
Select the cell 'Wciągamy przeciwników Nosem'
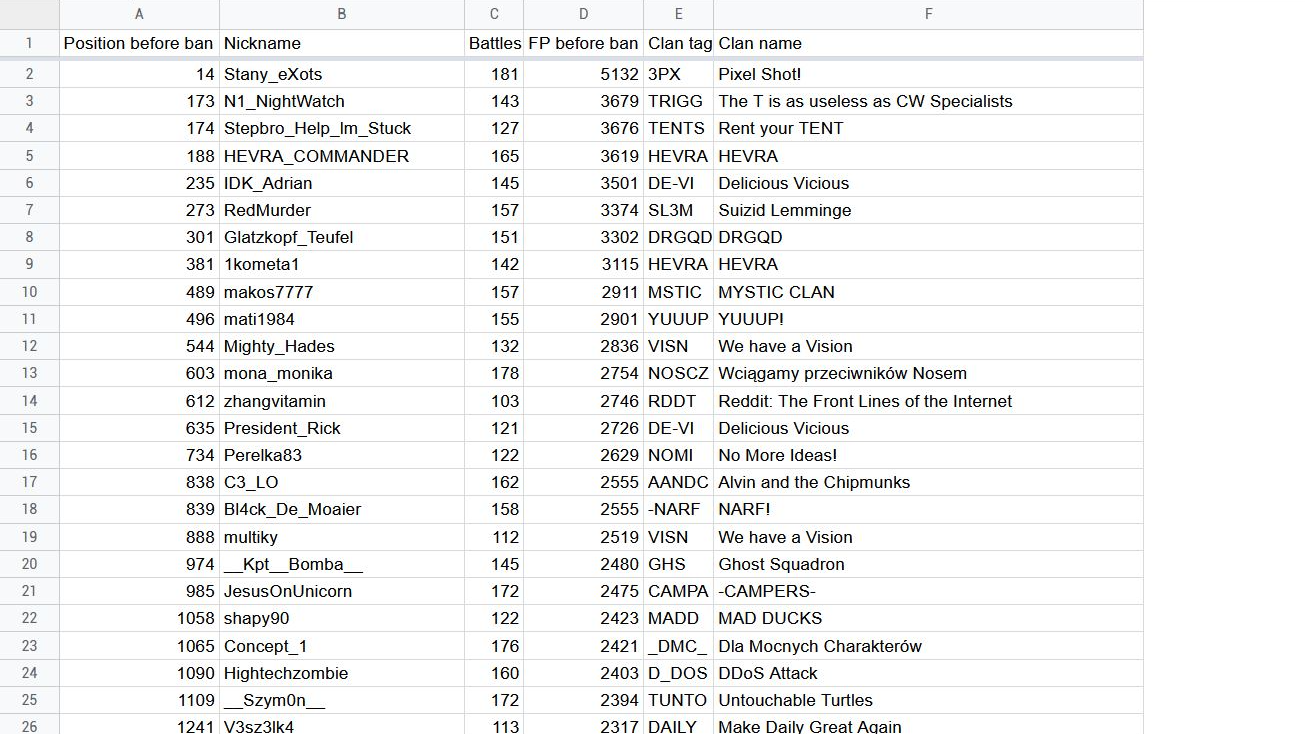click(x=929, y=373)
